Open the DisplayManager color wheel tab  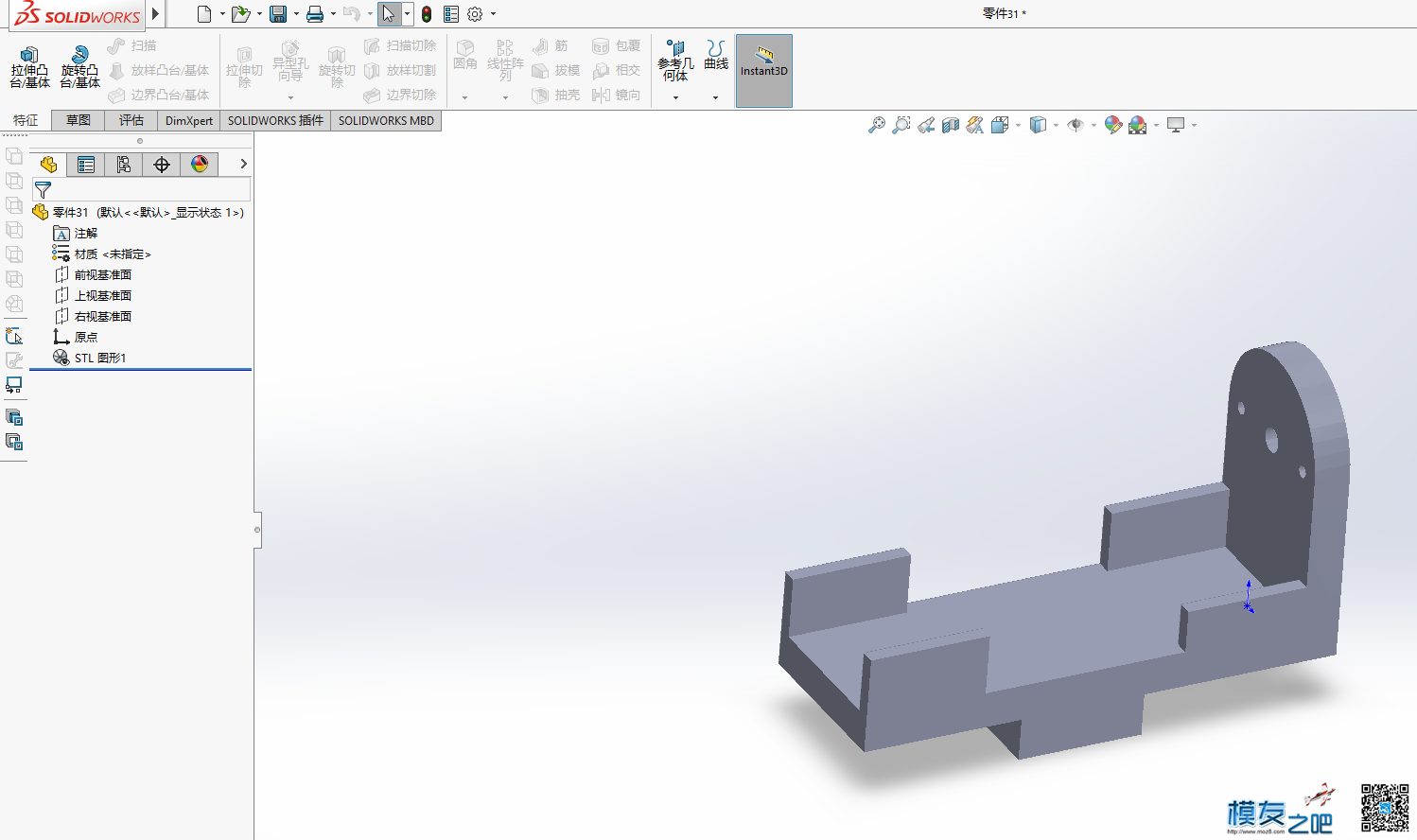pyautogui.click(x=200, y=165)
